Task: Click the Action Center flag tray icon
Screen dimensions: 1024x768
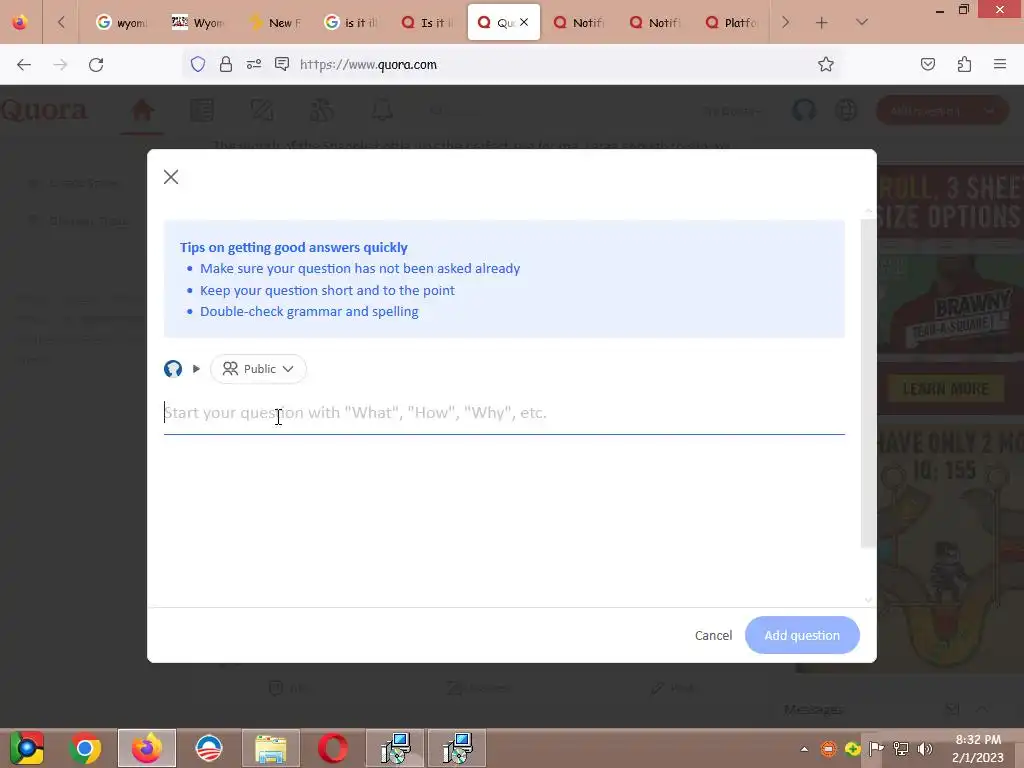Action: (x=876, y=749)
